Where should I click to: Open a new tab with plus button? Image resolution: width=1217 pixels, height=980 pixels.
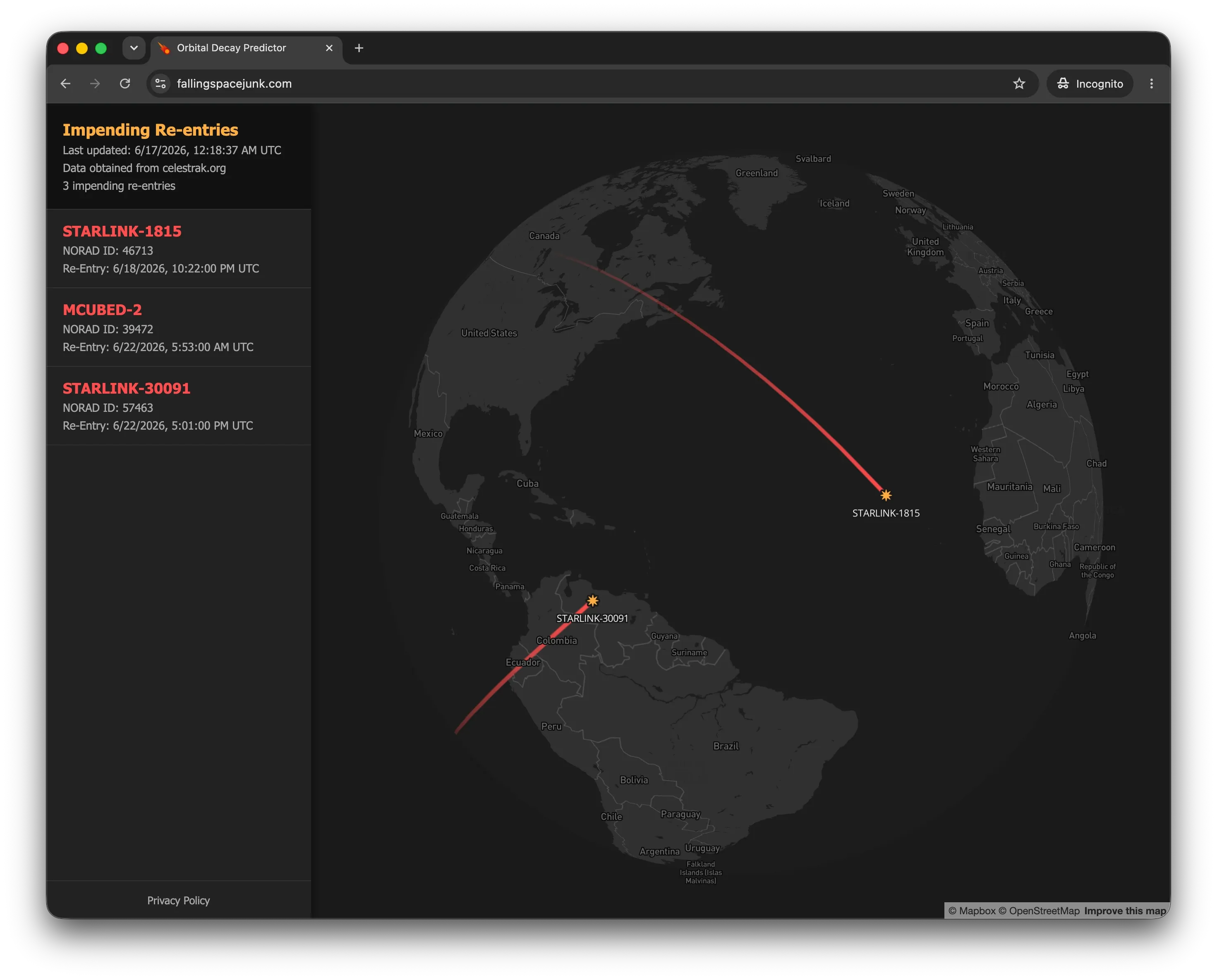359,48
